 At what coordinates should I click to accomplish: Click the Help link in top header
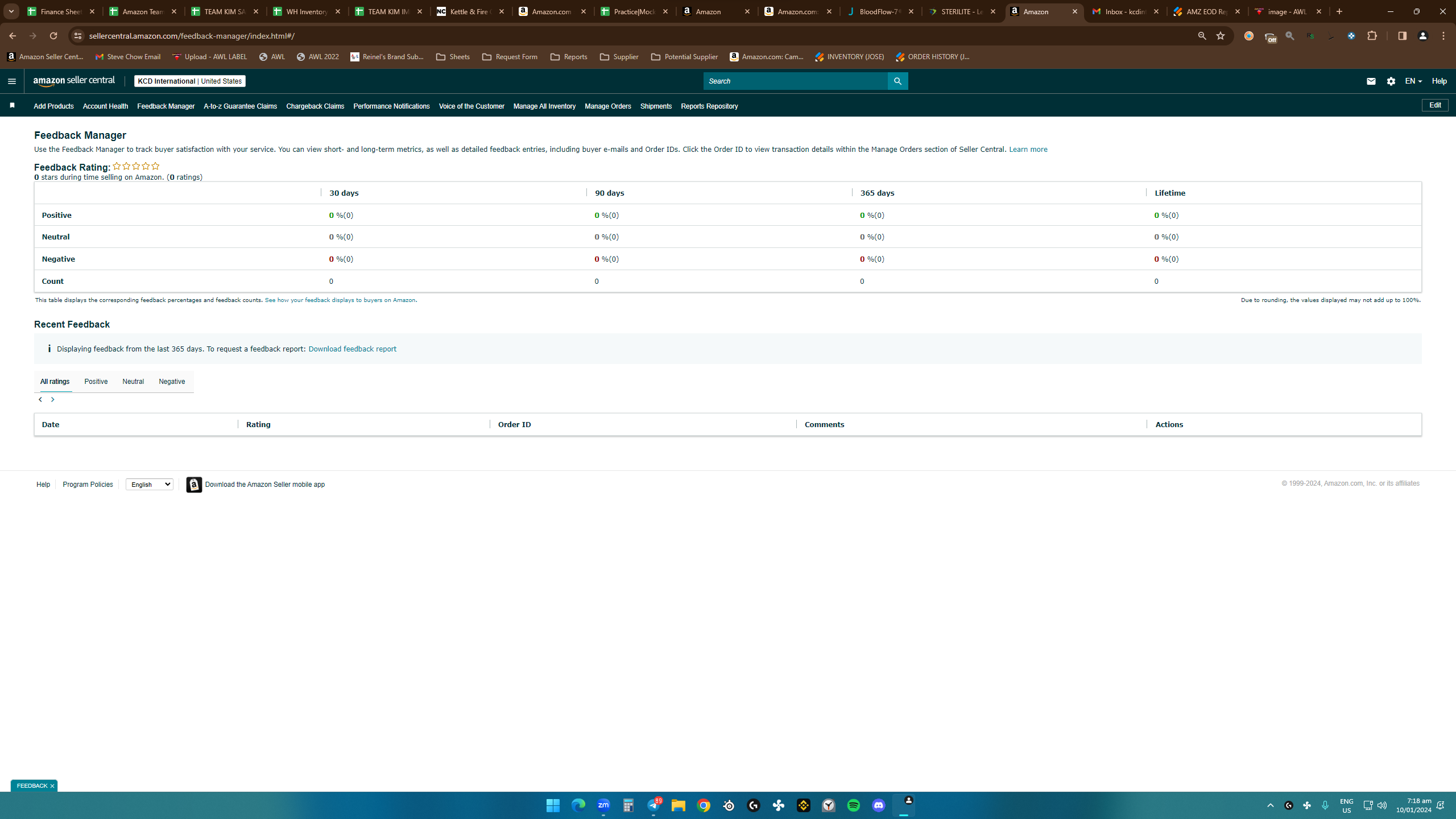click(1439, 81)
